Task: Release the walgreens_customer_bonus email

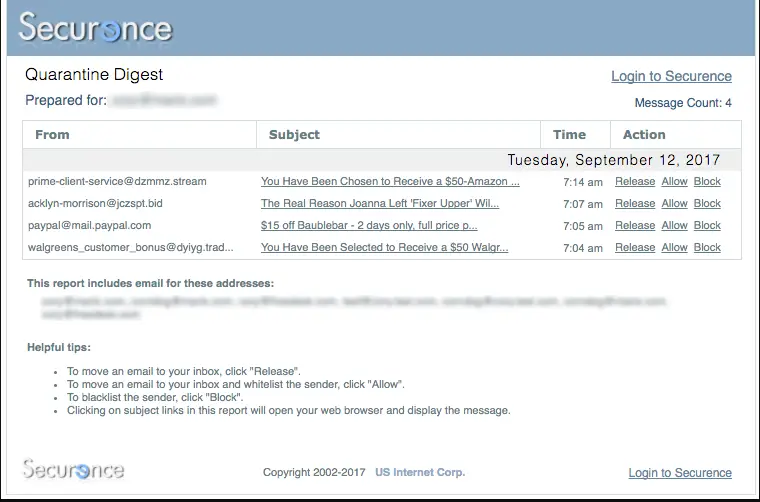Action: 635,247
